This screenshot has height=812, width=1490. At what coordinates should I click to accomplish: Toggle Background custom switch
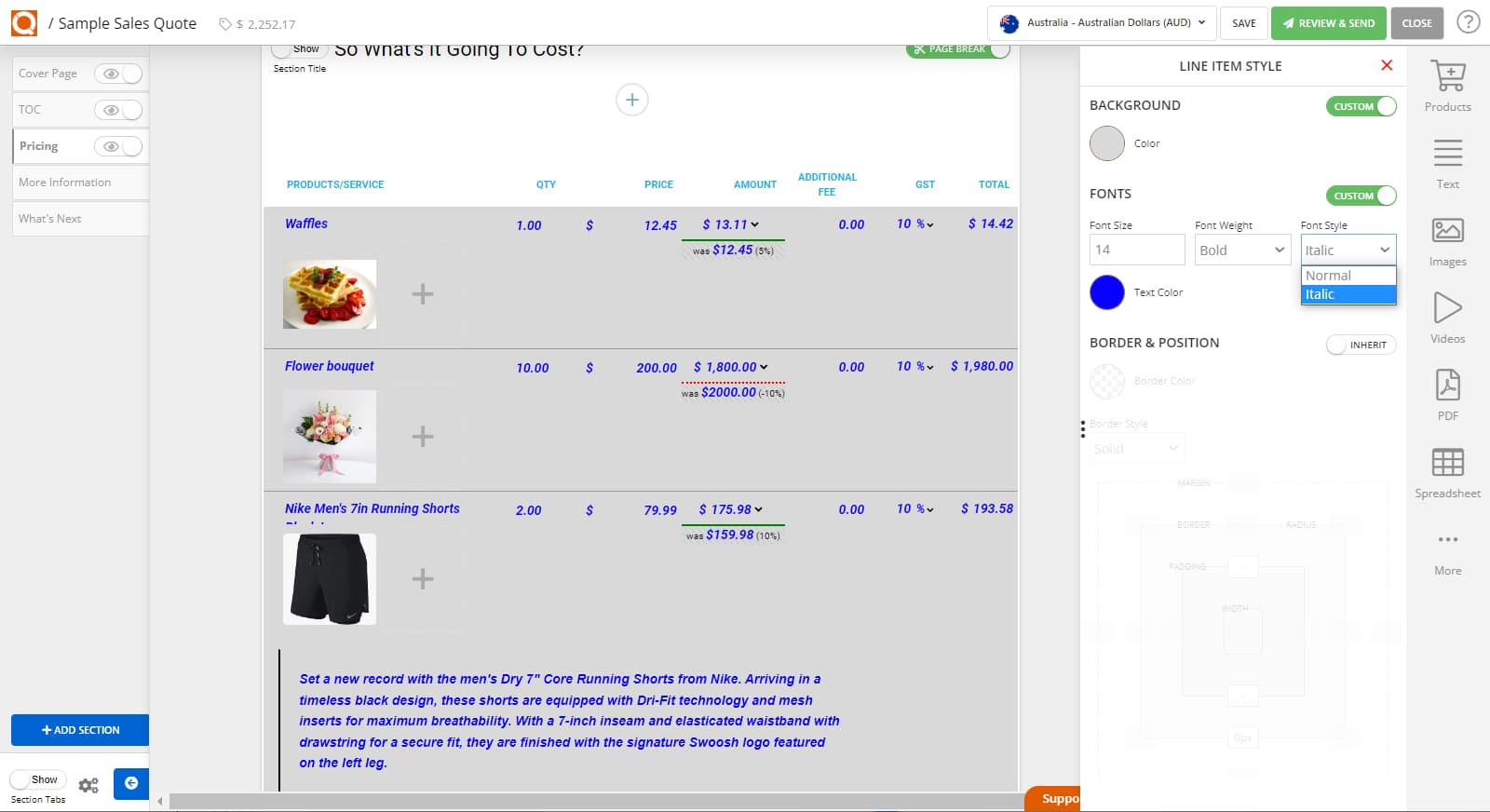click(1361, 106)
